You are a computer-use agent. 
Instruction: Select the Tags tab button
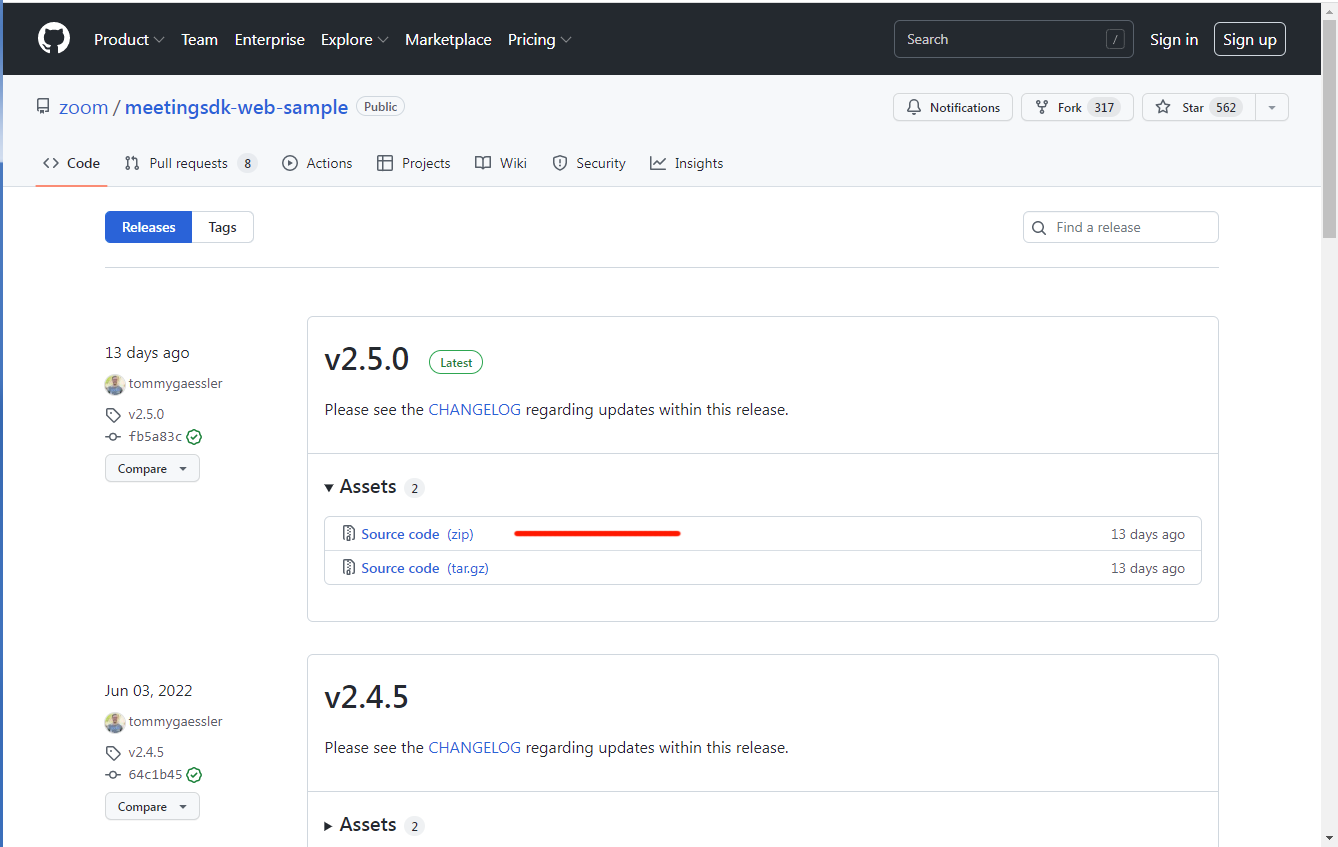[222, 227]
